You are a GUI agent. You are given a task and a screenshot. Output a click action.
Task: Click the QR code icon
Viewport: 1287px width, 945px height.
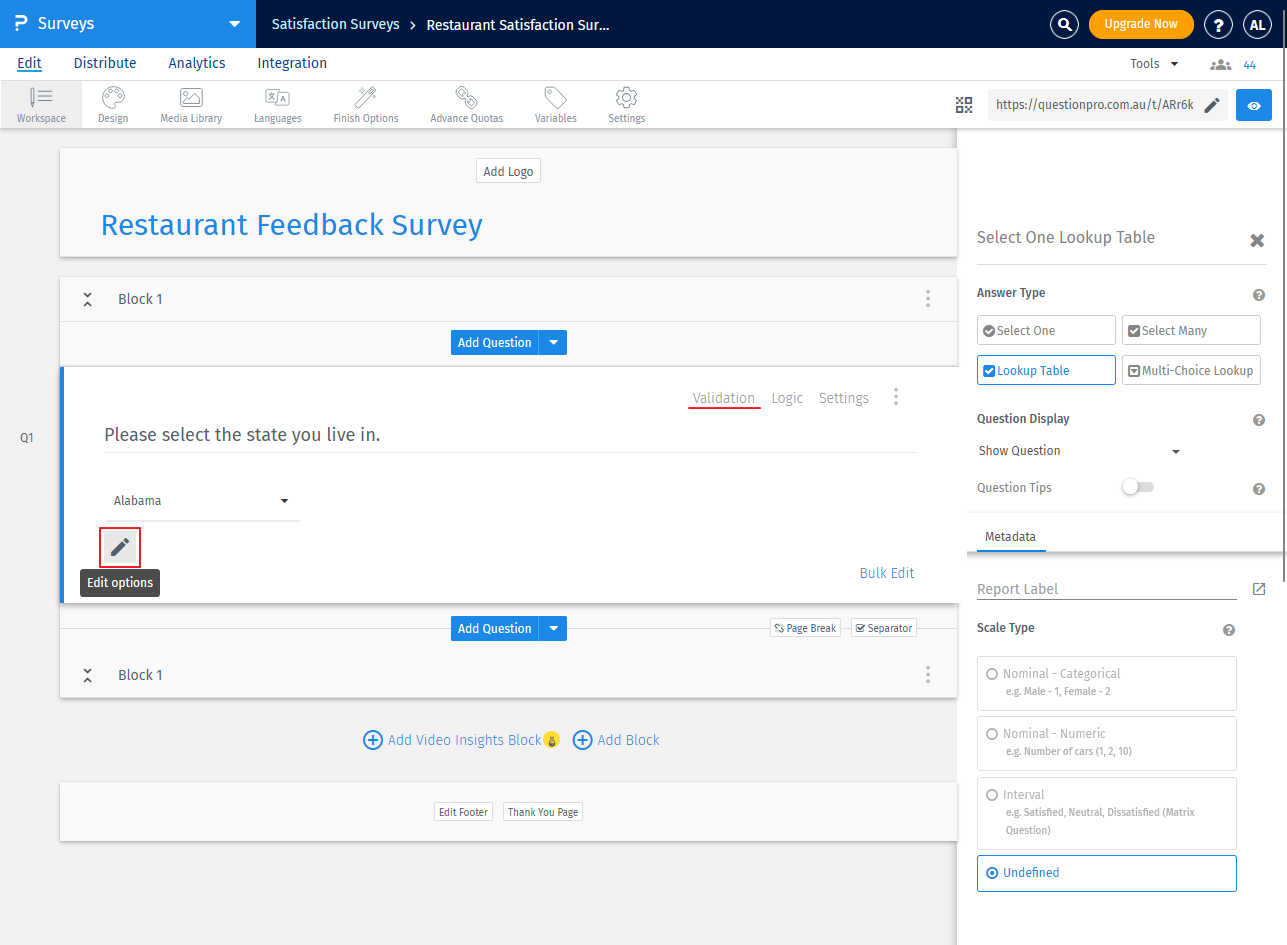click(x=964, y=105)
